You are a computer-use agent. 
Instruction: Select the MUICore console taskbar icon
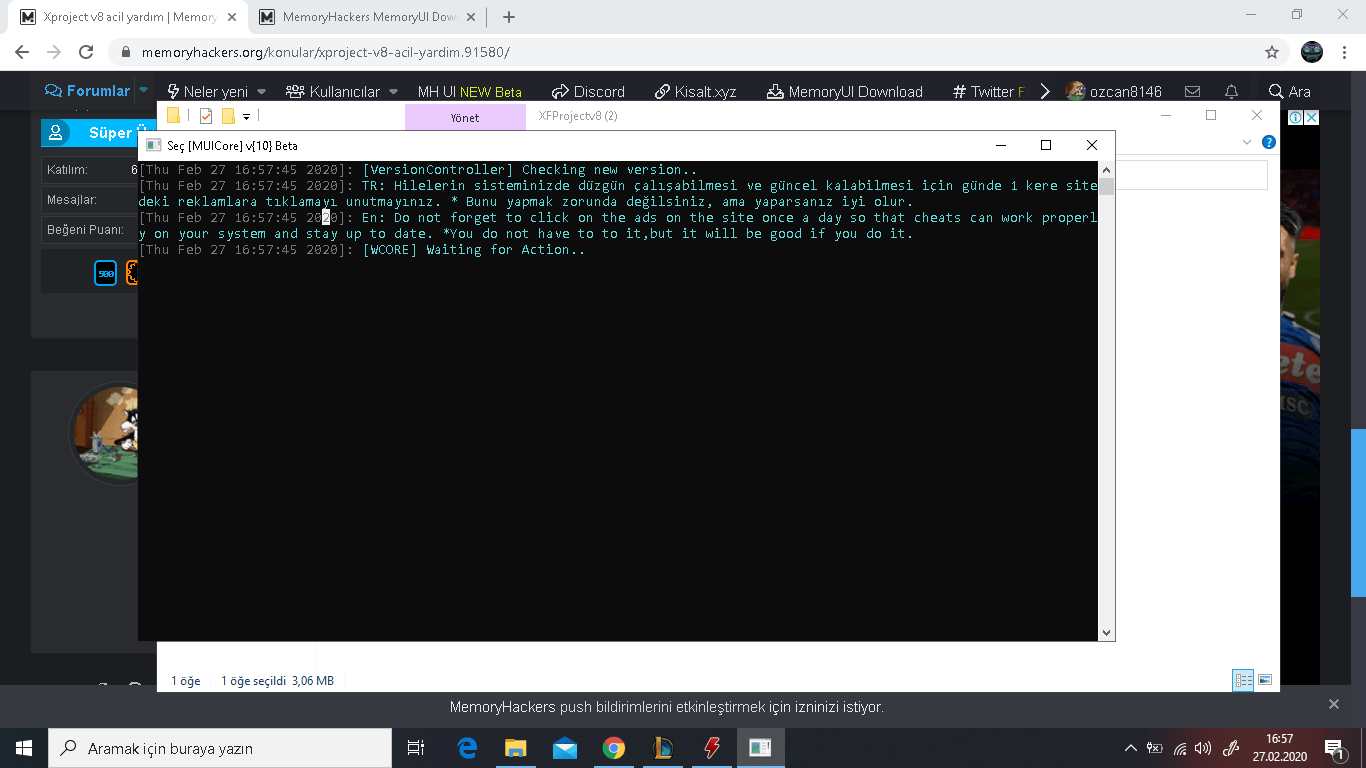point(761,748)
